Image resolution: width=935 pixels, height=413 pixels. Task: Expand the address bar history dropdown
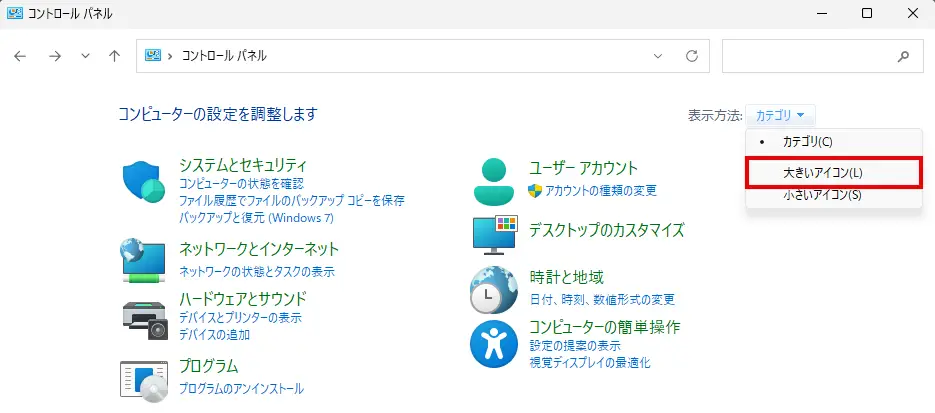pos(658,56)
